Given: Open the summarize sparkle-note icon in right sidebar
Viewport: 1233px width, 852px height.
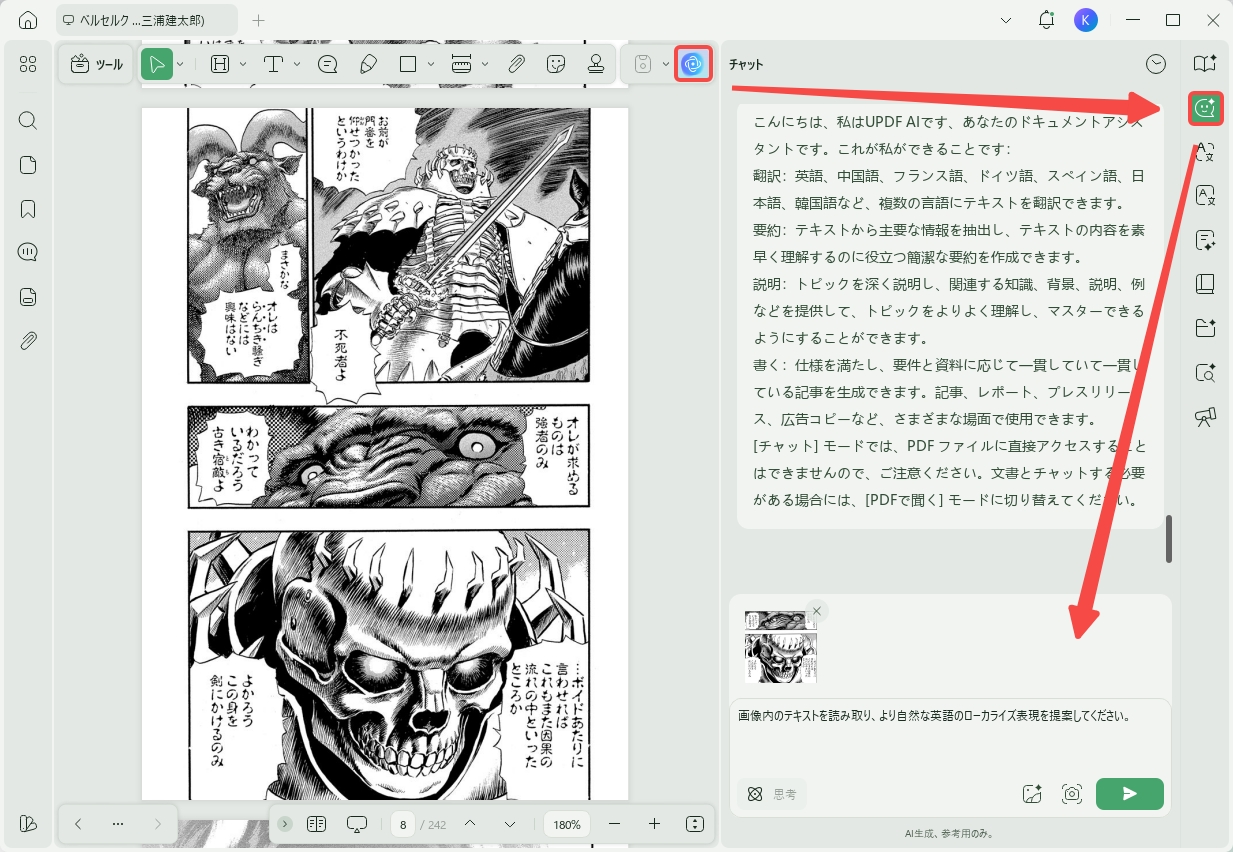Looking at the screenshot, I should click(x=1205, y=240).
